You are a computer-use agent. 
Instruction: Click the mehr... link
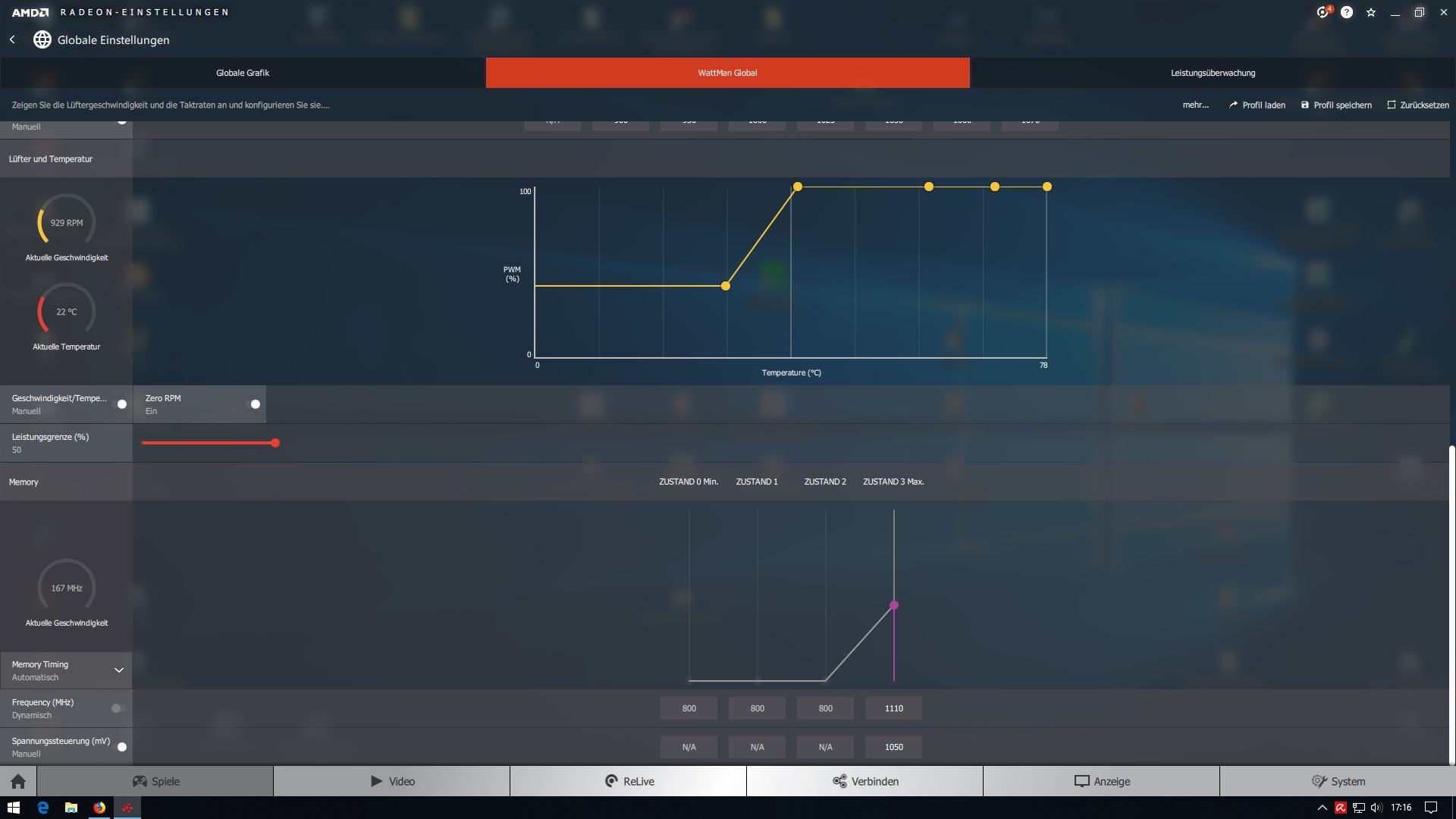(1196, 105)
